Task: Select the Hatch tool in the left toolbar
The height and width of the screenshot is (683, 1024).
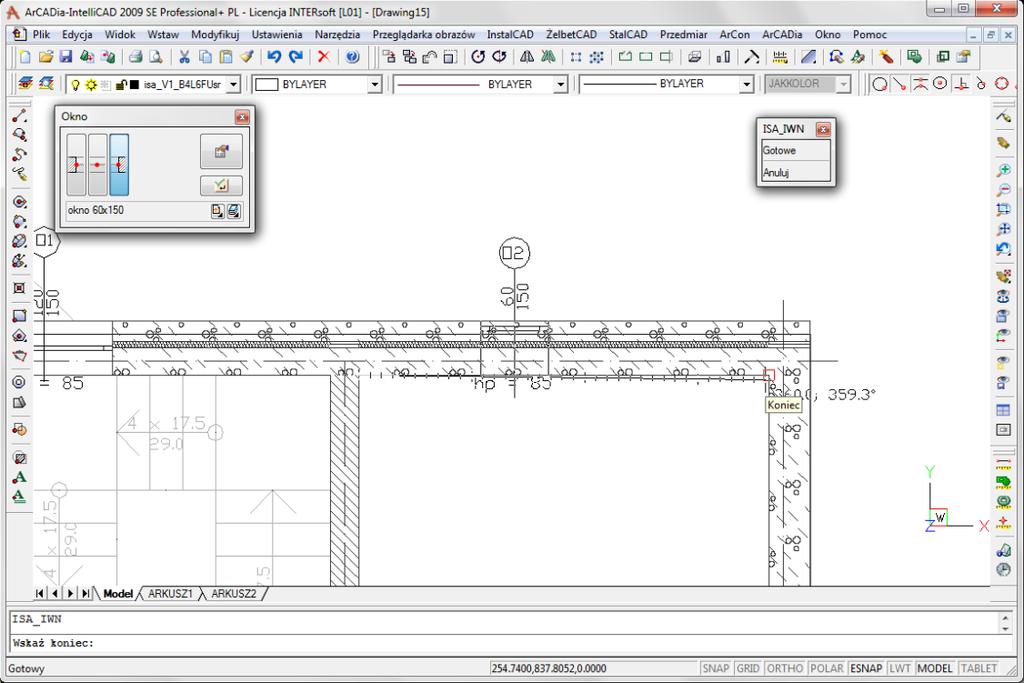Action: (20, 458)
